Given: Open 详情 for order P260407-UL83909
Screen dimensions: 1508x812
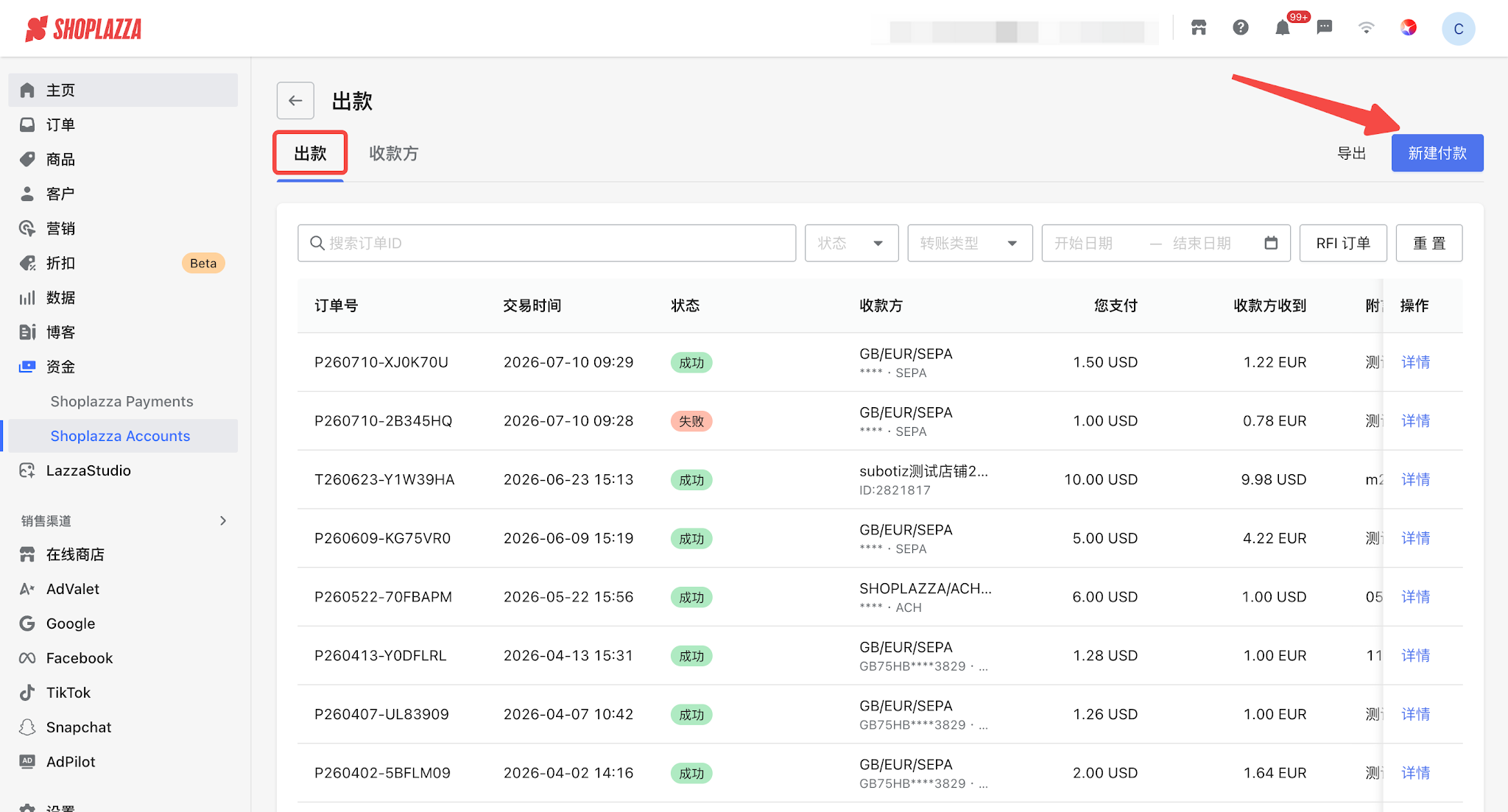Looking at the screenshot, I should 1415,714.
